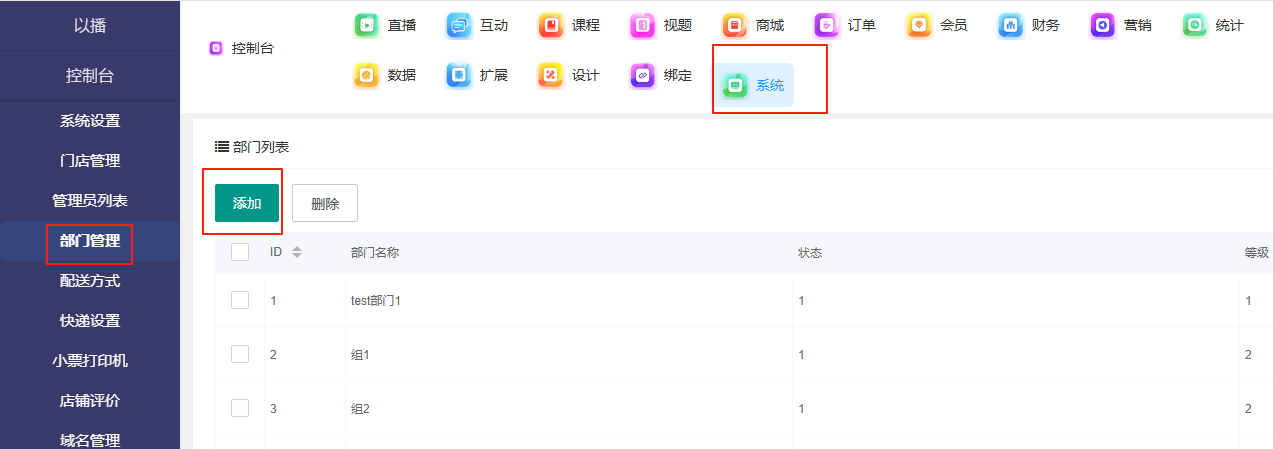The image size is (1273, 449).
Task: Go to 管理员列表 in the sidebar
Action: point(90,201)
